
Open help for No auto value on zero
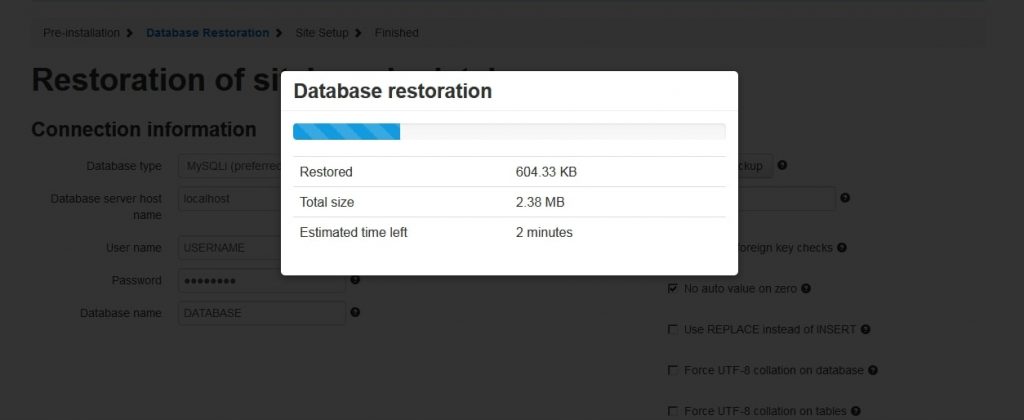coord(806,288)
